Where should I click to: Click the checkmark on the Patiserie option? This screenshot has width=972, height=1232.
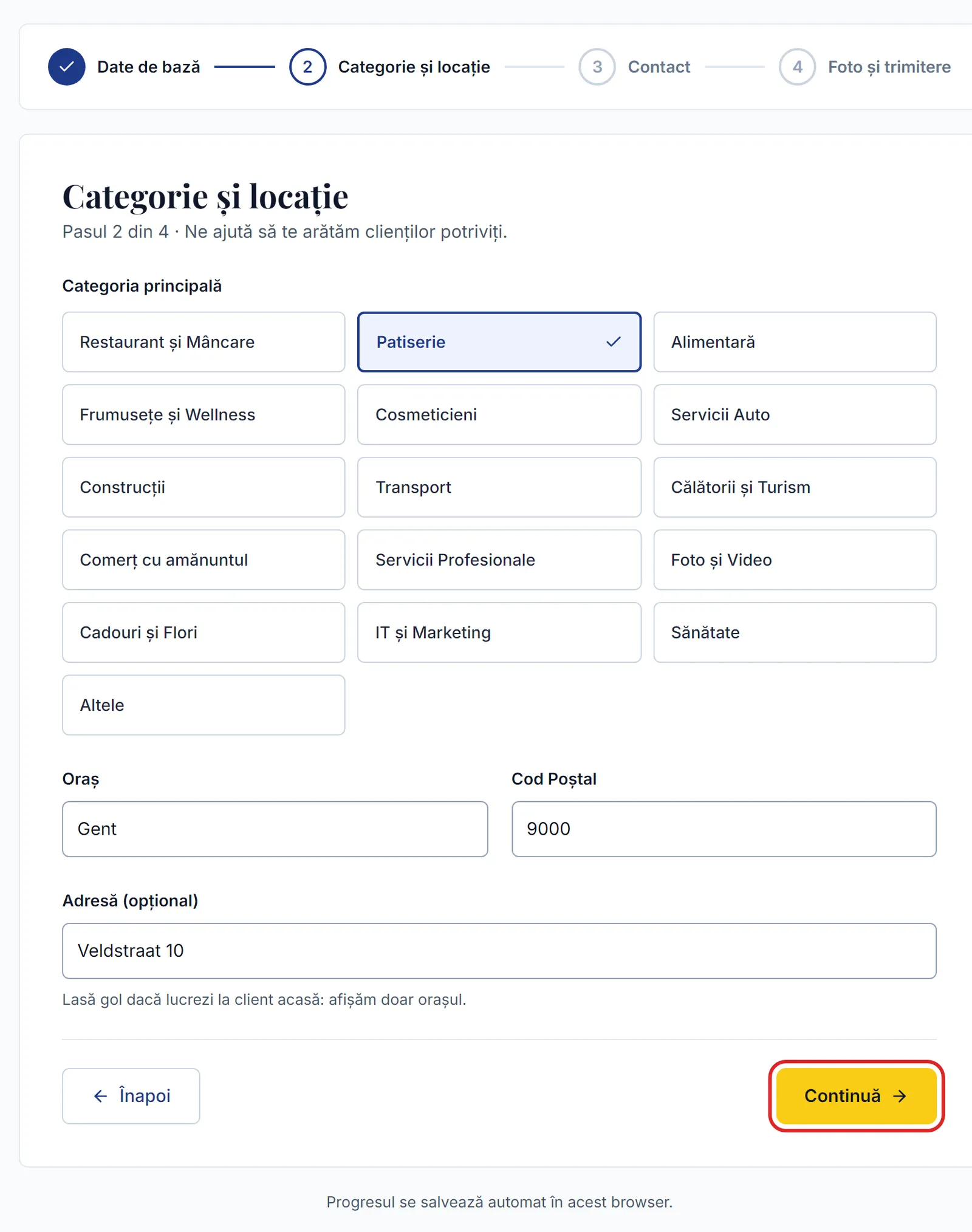tap(614, 342)
